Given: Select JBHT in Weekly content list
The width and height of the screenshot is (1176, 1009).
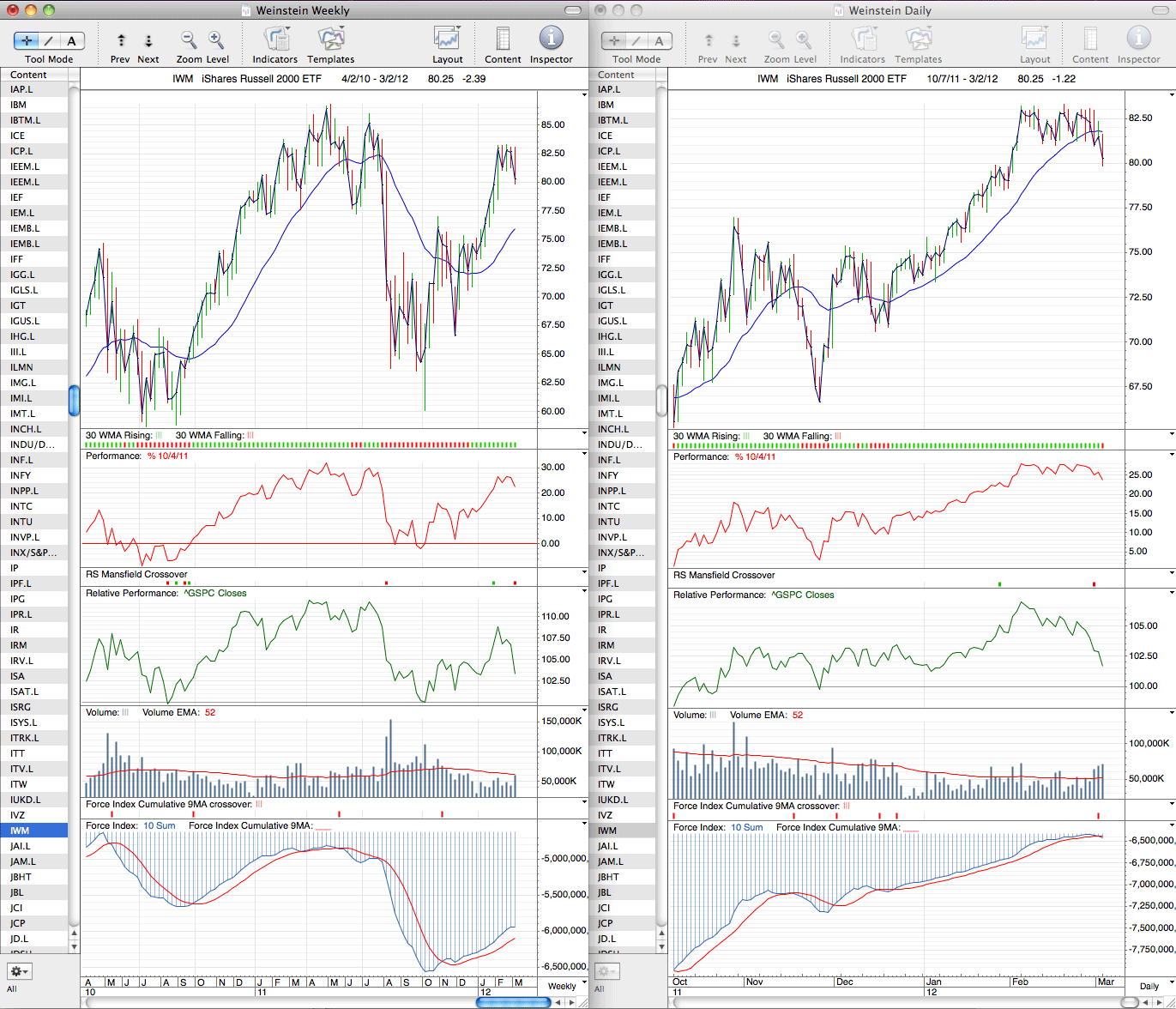Looking at the screenshot, I should point(34,877).
